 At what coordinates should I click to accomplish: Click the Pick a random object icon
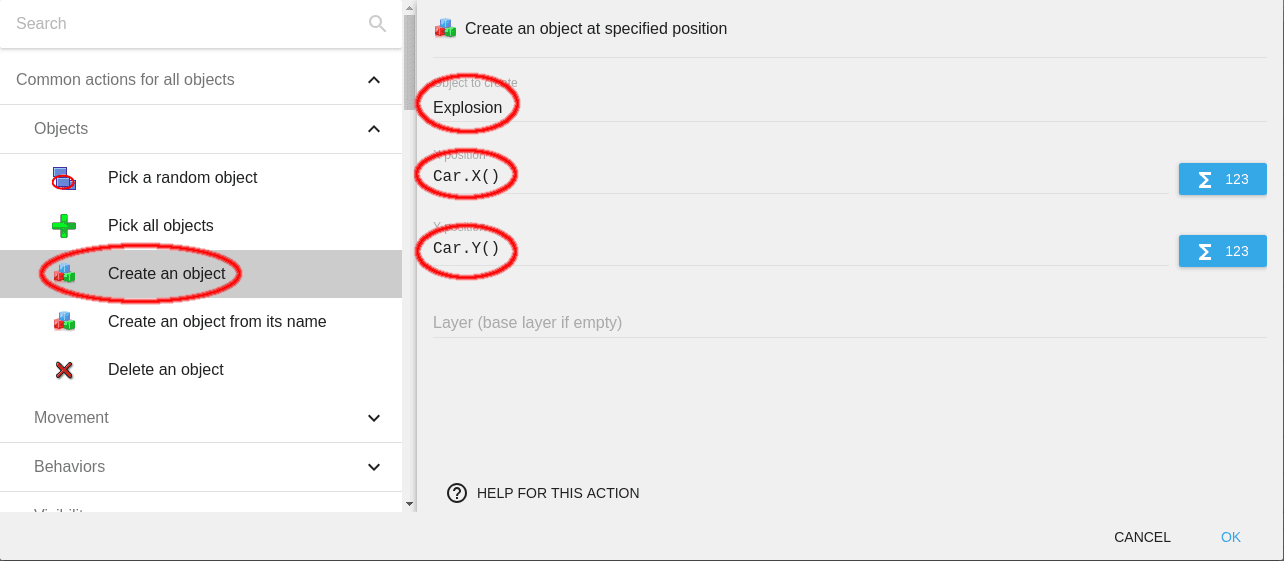[x=64, y=178]
